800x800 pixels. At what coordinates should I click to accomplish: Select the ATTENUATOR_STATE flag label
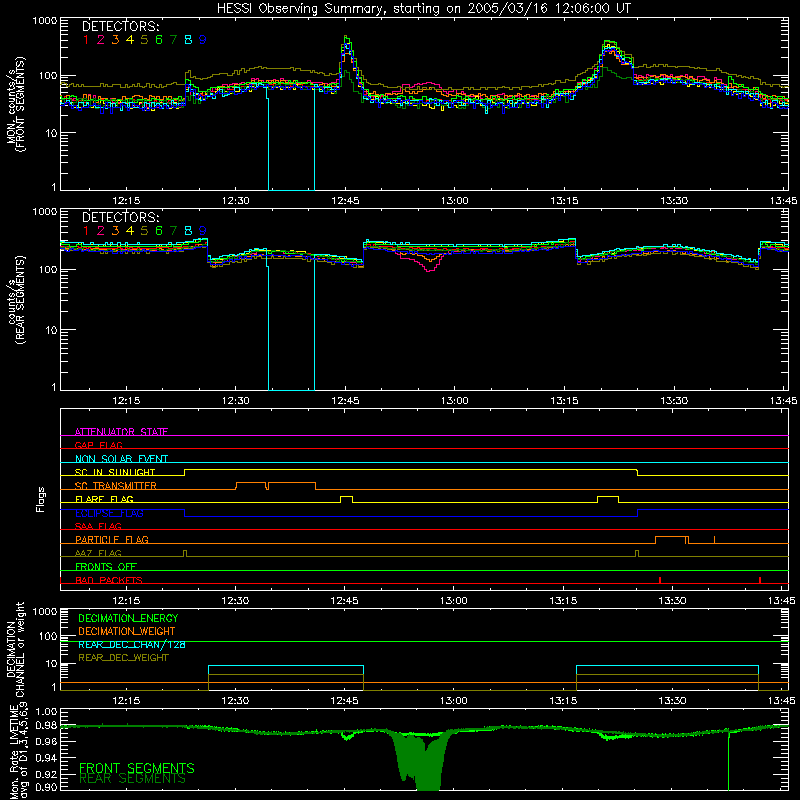(121, 432)
